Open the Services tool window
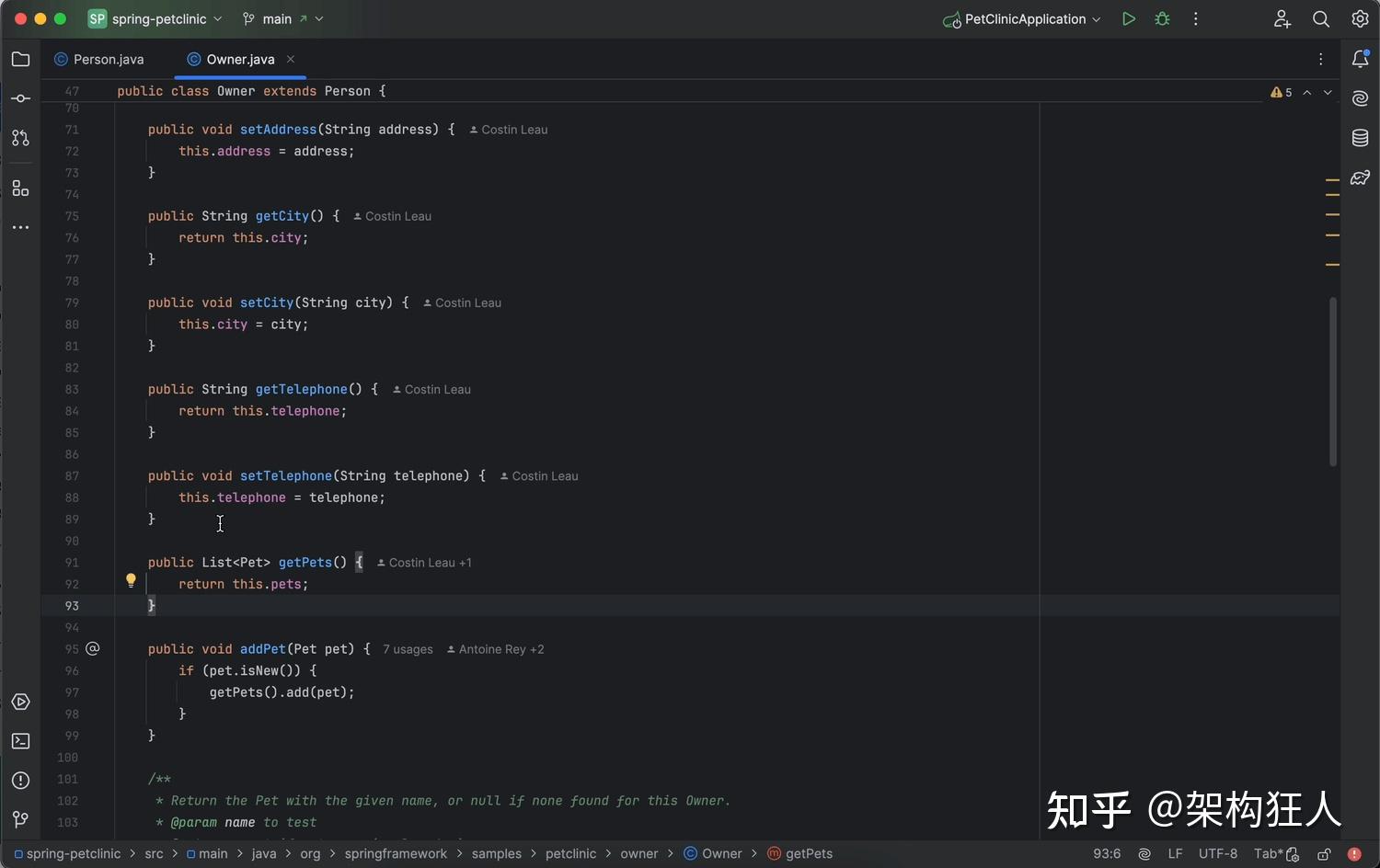Viewport: 1380px width, 868px height. coord(20,702)
